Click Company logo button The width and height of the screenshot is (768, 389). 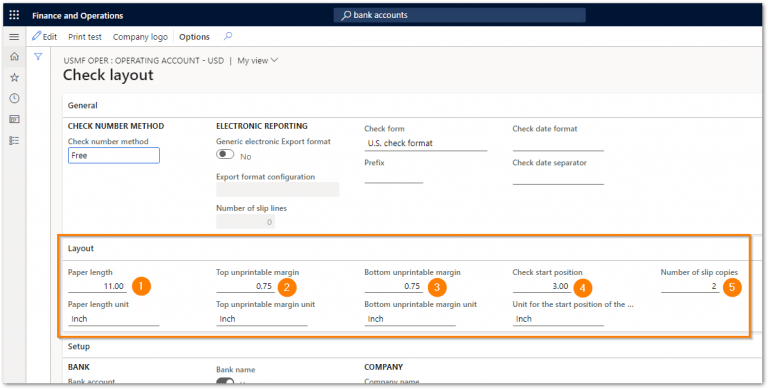tap(140, 37)
